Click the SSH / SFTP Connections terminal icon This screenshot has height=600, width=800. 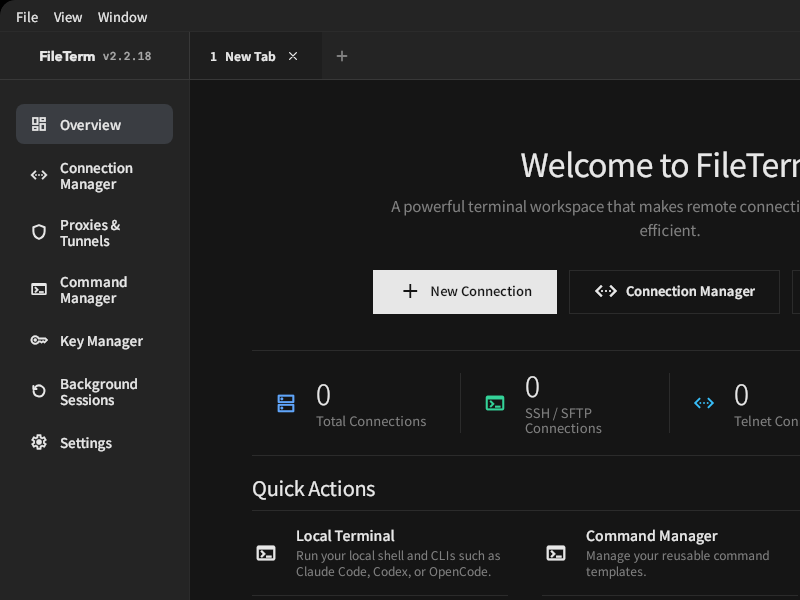click(x=495, y=403)
